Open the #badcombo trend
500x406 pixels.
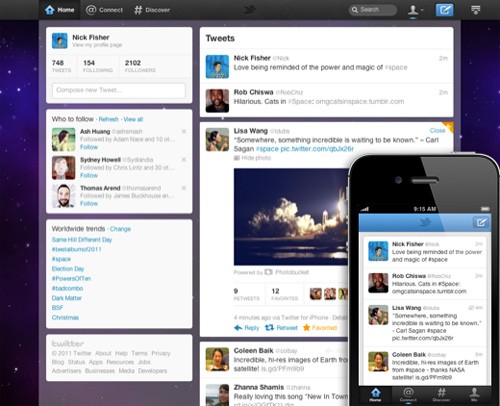[67, 288]
